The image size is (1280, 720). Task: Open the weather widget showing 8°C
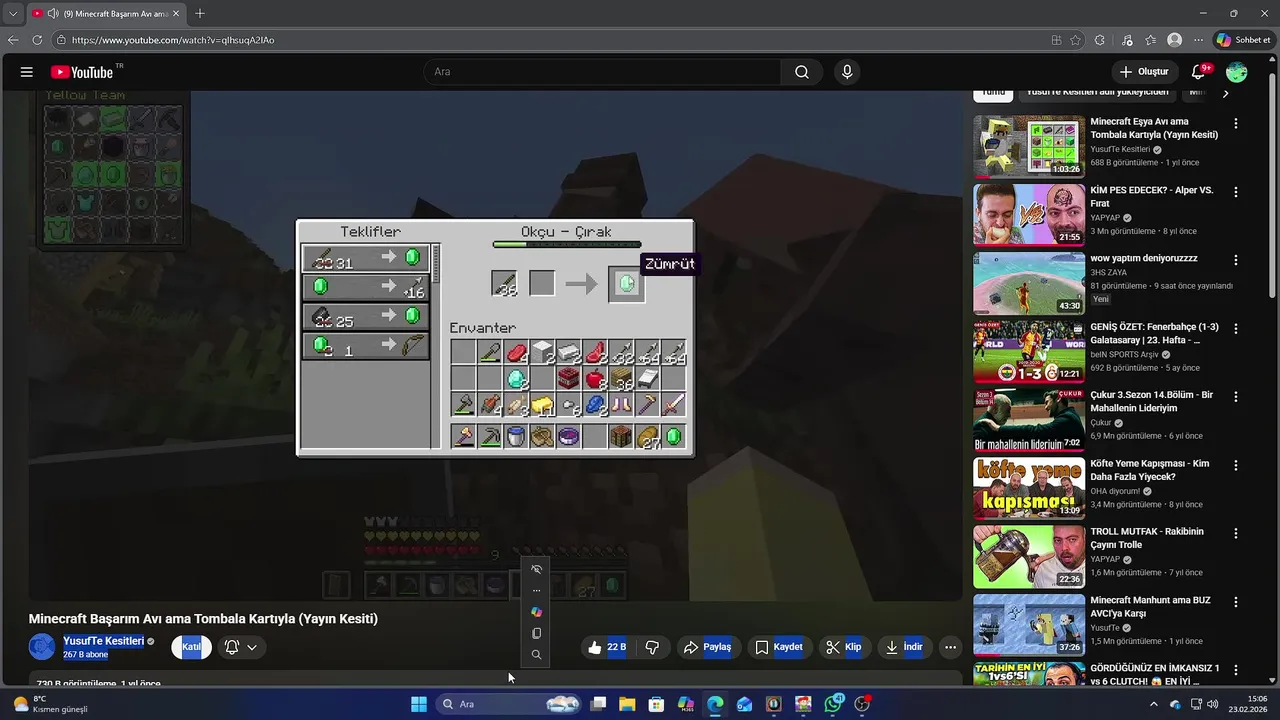point(50,704)
